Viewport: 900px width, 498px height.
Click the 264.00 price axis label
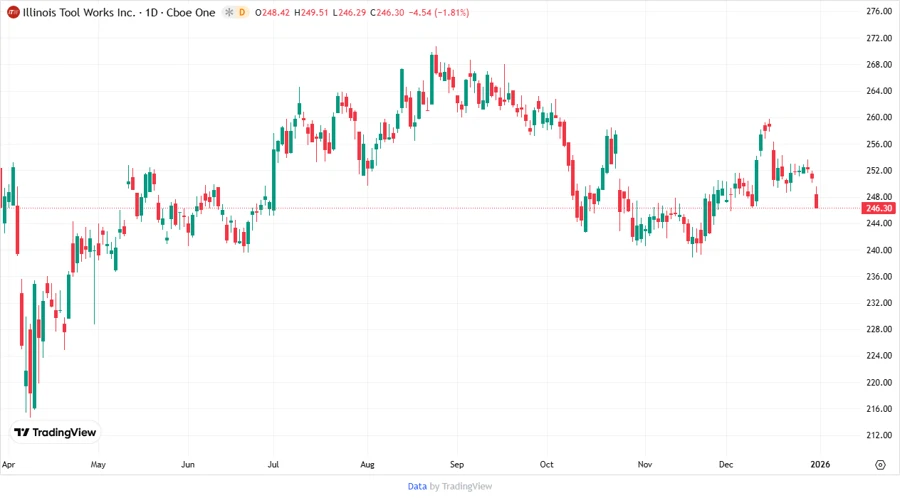coord(879,91)
